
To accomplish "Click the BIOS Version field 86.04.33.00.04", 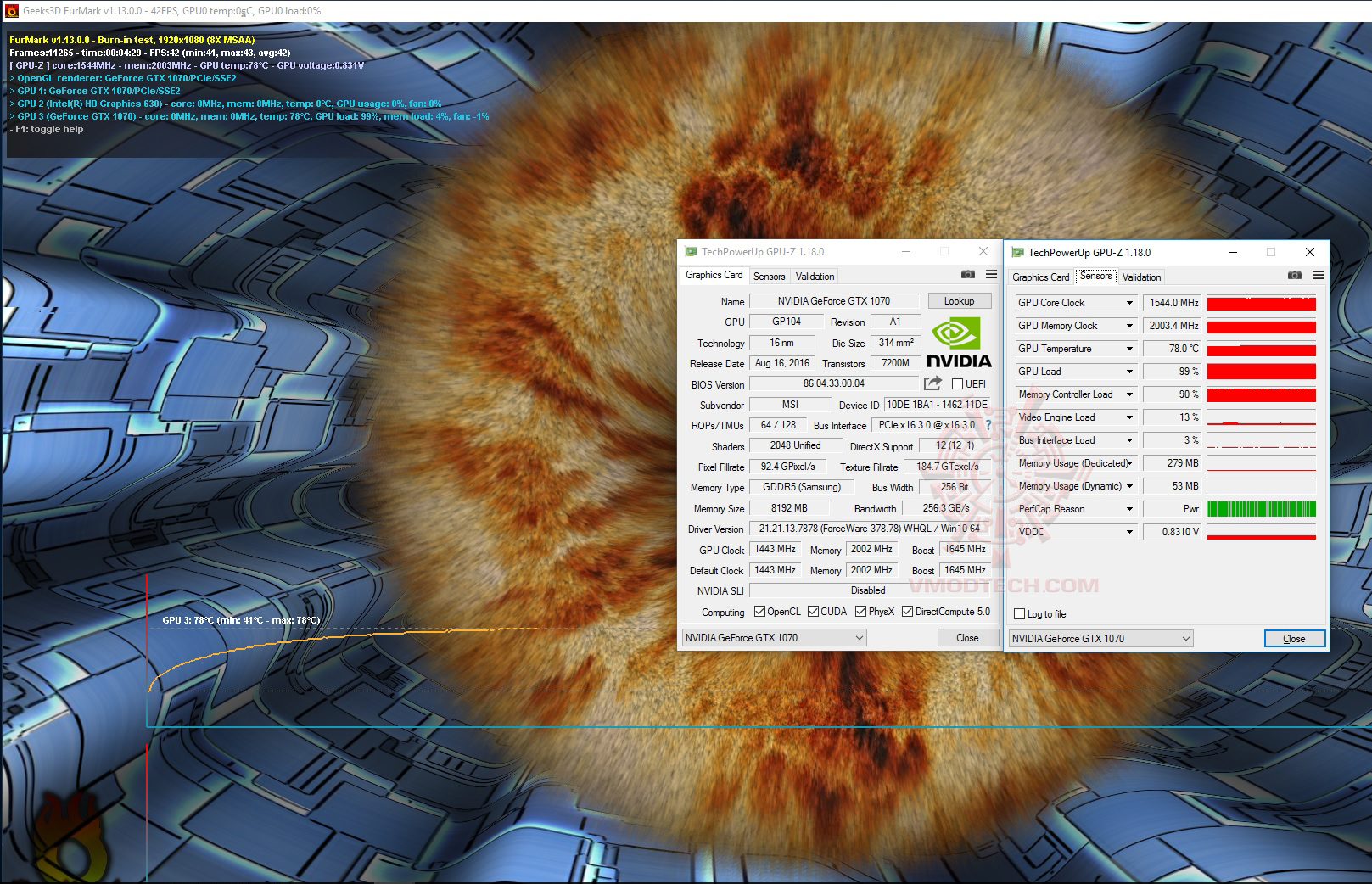I will click(x=834, y=383).
